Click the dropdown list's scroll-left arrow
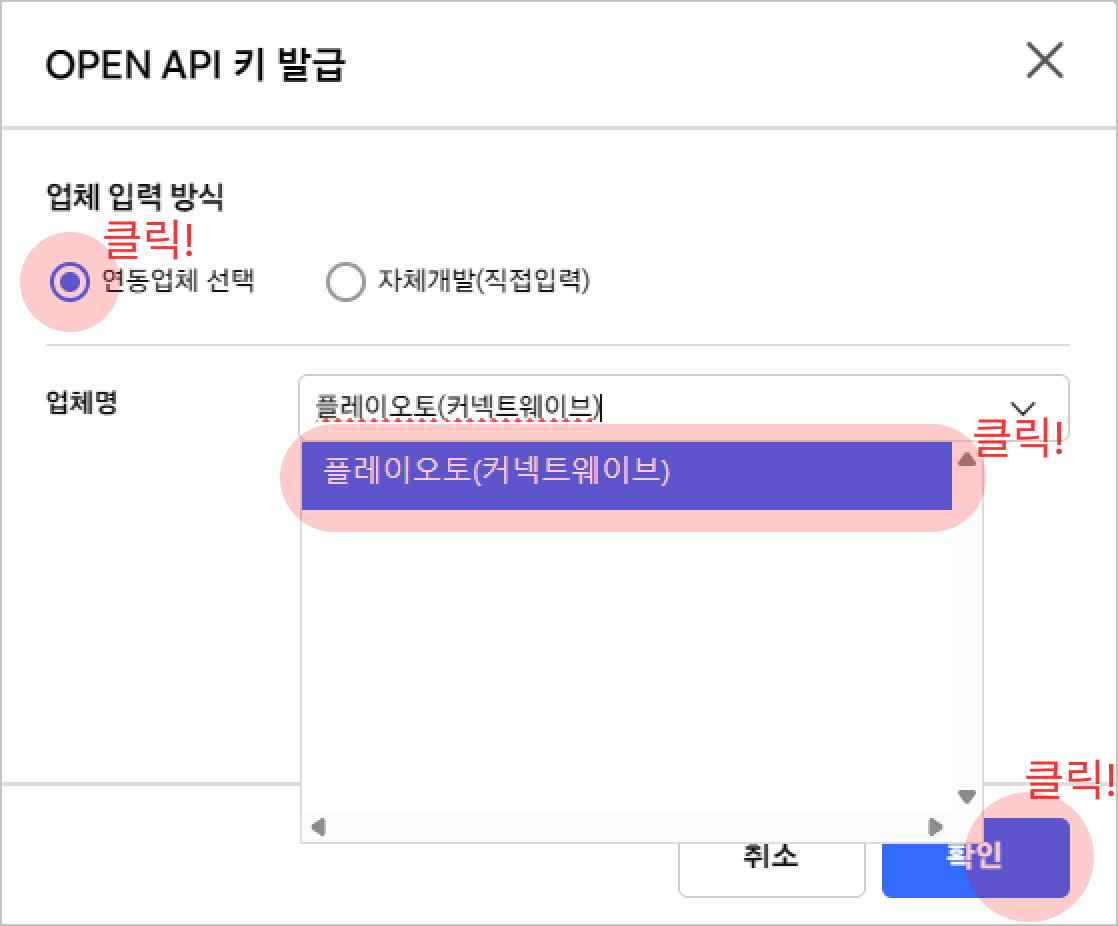 317,827
